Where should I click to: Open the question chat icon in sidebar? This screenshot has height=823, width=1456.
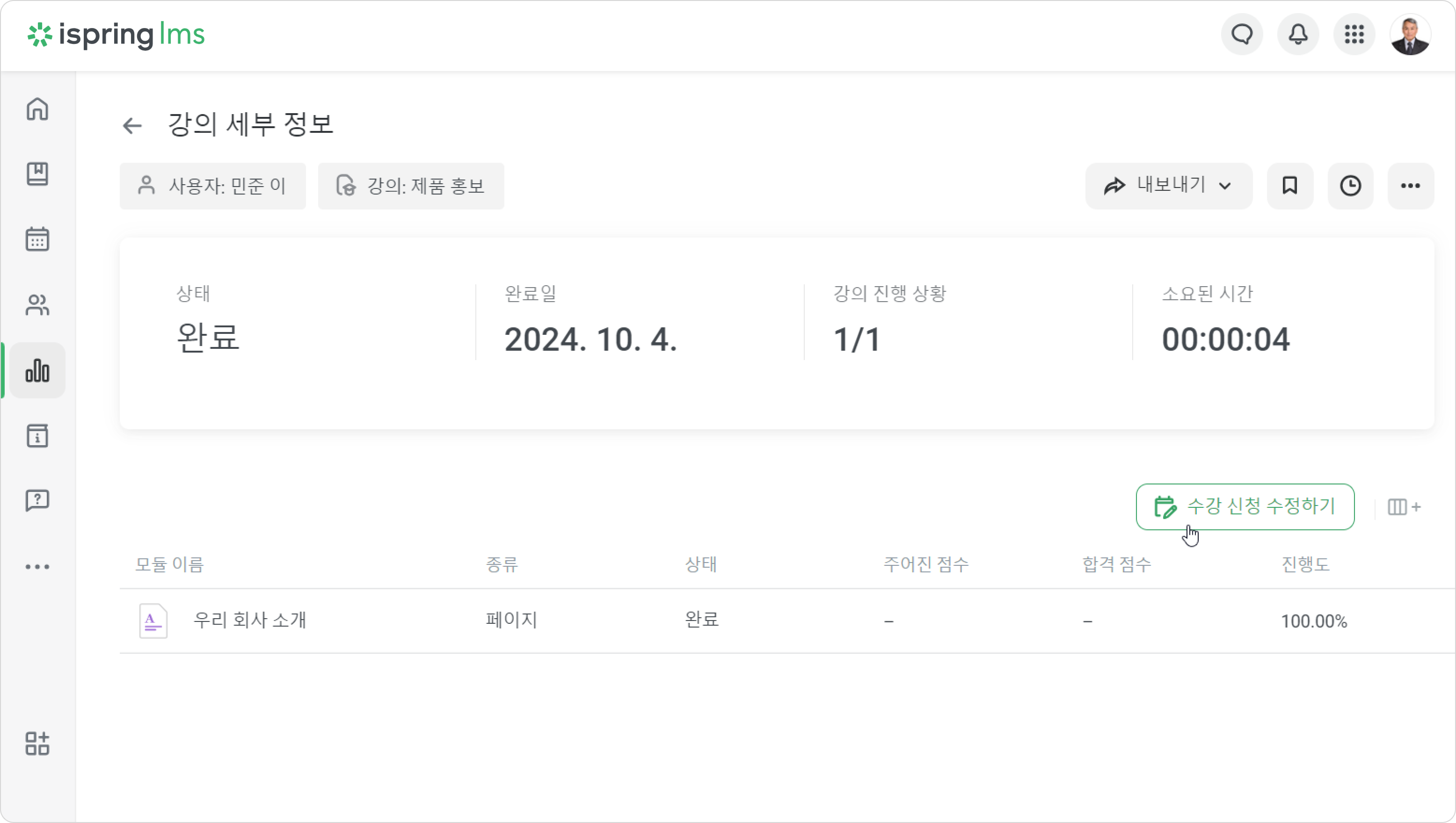37,501
